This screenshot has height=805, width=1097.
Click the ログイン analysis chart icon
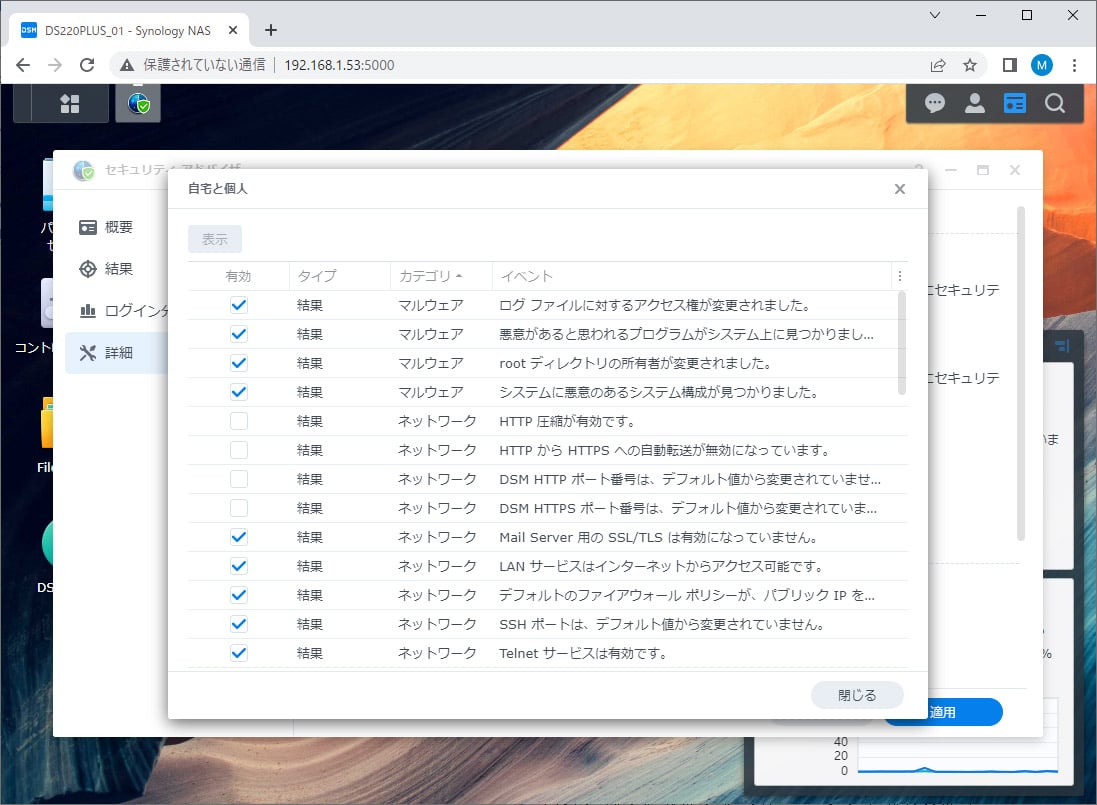tap(87, 311)
